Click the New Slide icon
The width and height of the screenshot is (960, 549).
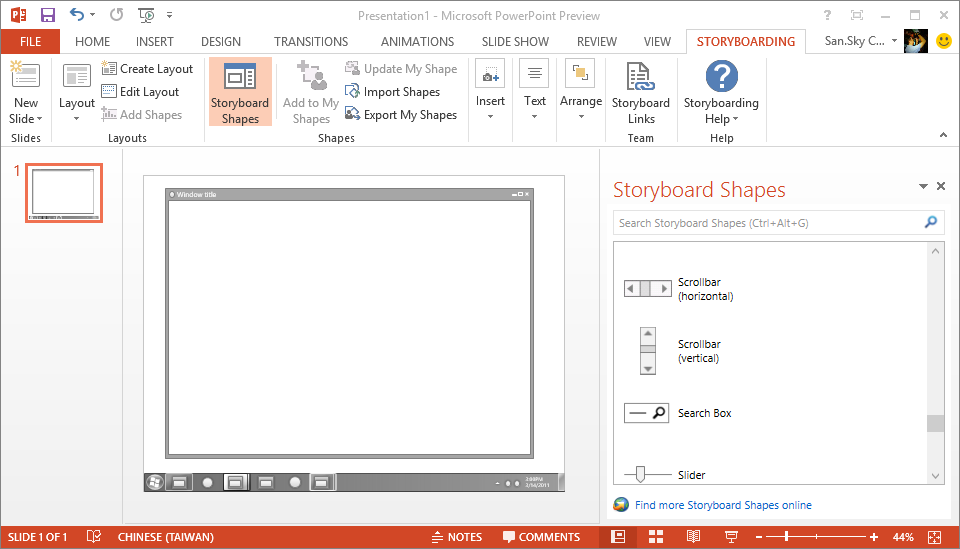pyautogui.click(x=26, y=77)
